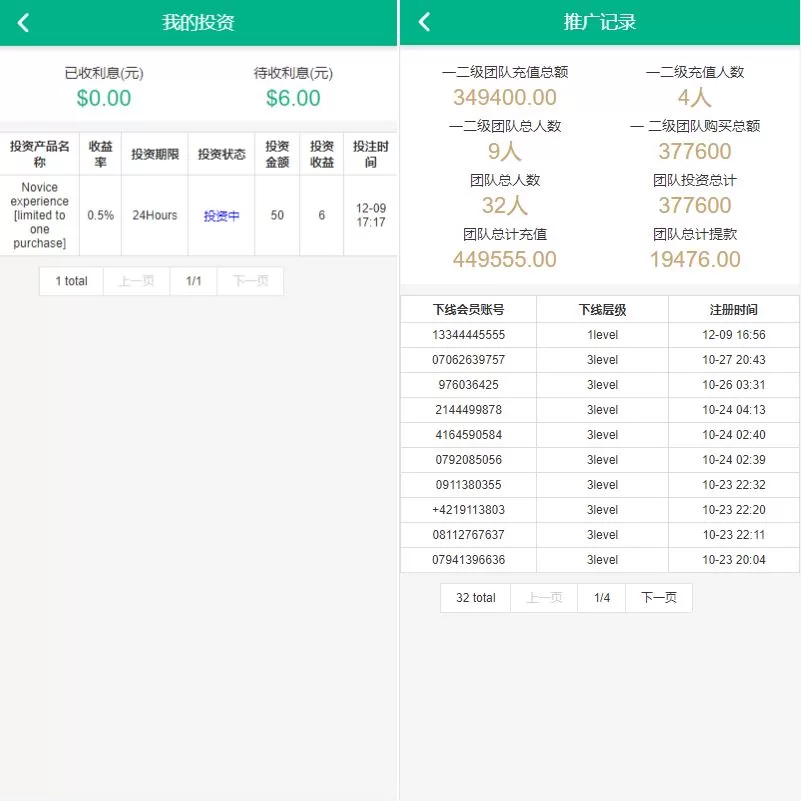Click back arrow on 推广记录 page
The image size is (801, 801).
point(424,22)
